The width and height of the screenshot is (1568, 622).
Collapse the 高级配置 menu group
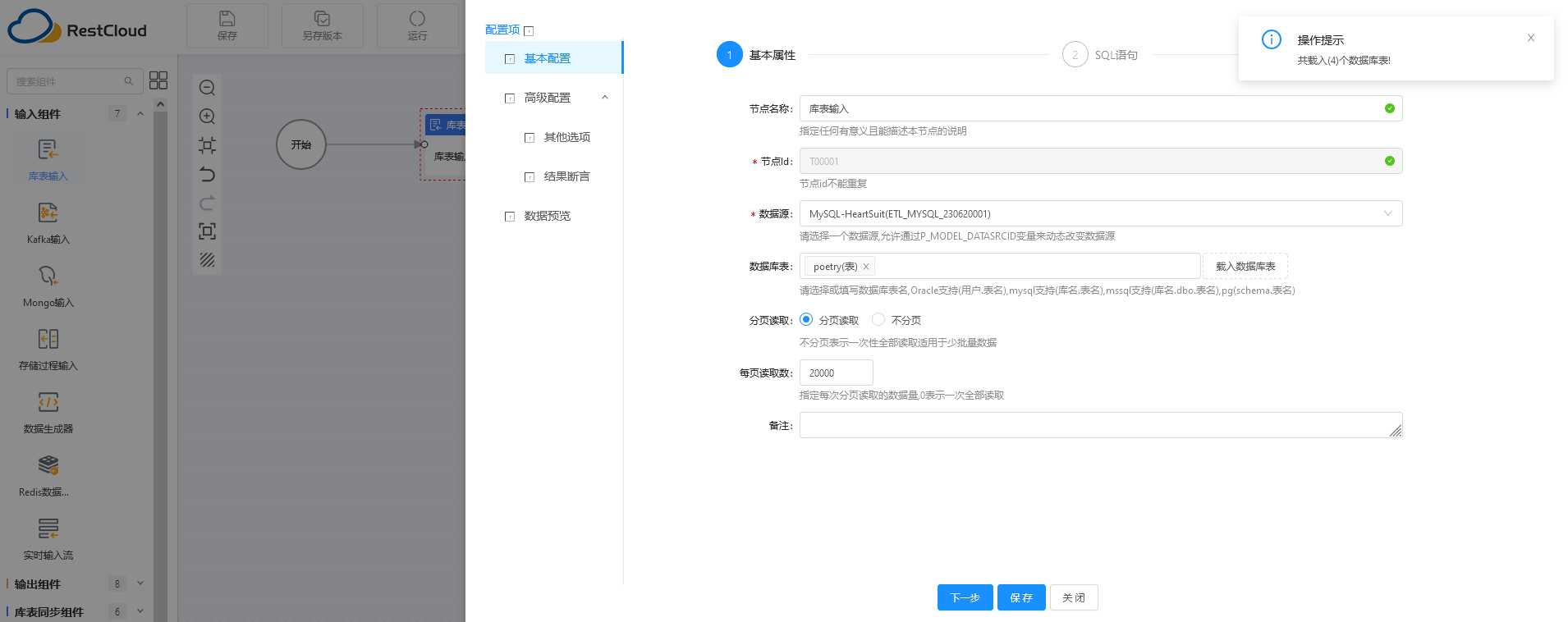(605, 98)
